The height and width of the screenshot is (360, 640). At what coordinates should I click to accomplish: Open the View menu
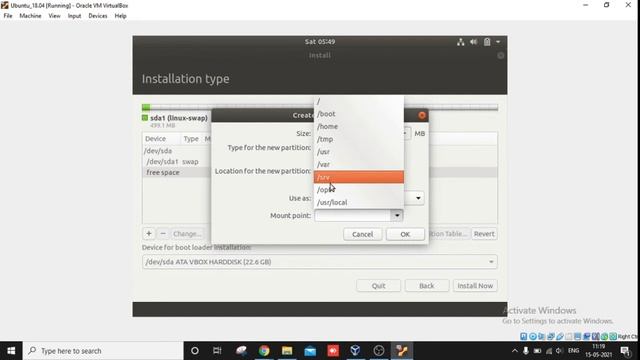click(x=54, y=16)
